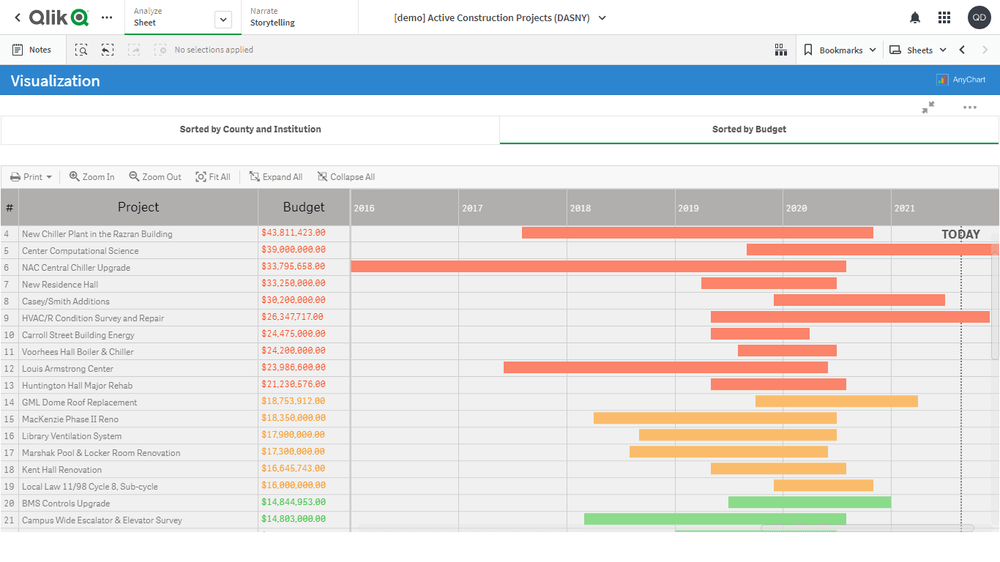Screen dimensions: 1000x562
Task: Zoom In on the Gantt chart
Action: 91,177
